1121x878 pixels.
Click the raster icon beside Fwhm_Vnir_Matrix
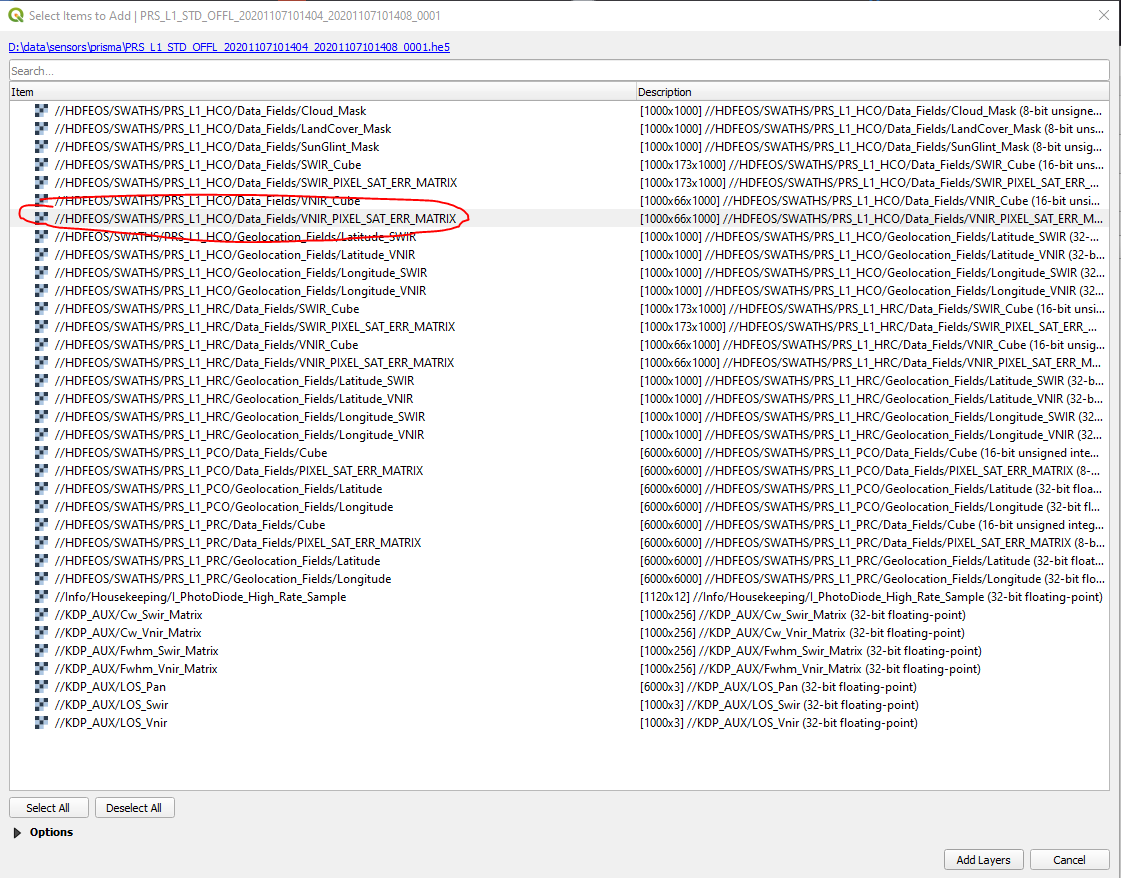click(39, 668)
